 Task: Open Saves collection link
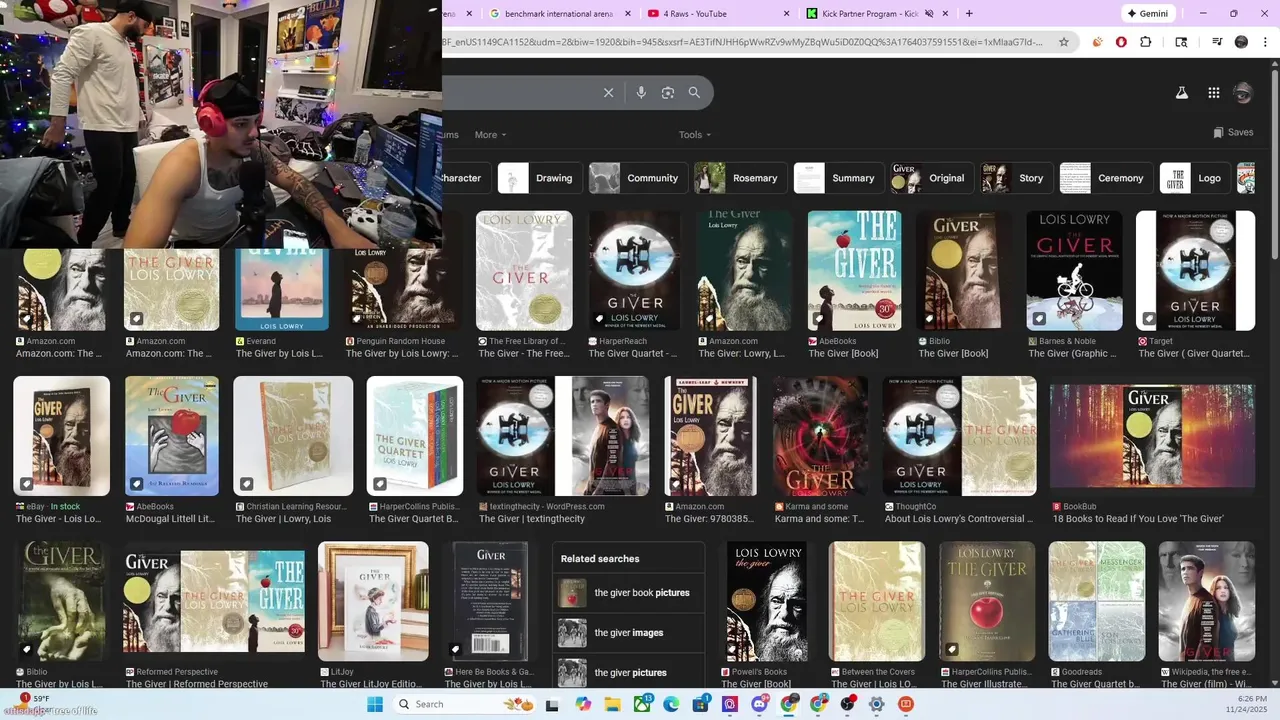point(1233,133)
